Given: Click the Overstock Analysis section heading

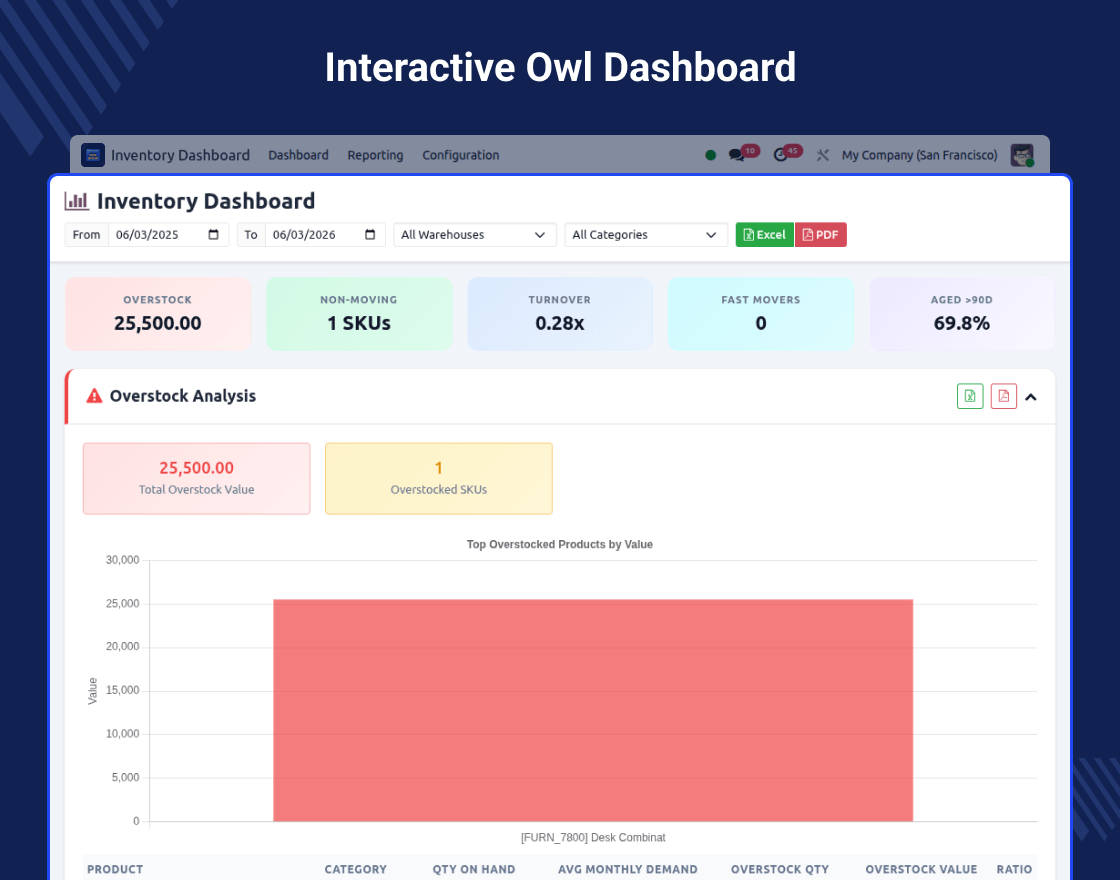Looking at the screenshot, I should tap(183, 396).
